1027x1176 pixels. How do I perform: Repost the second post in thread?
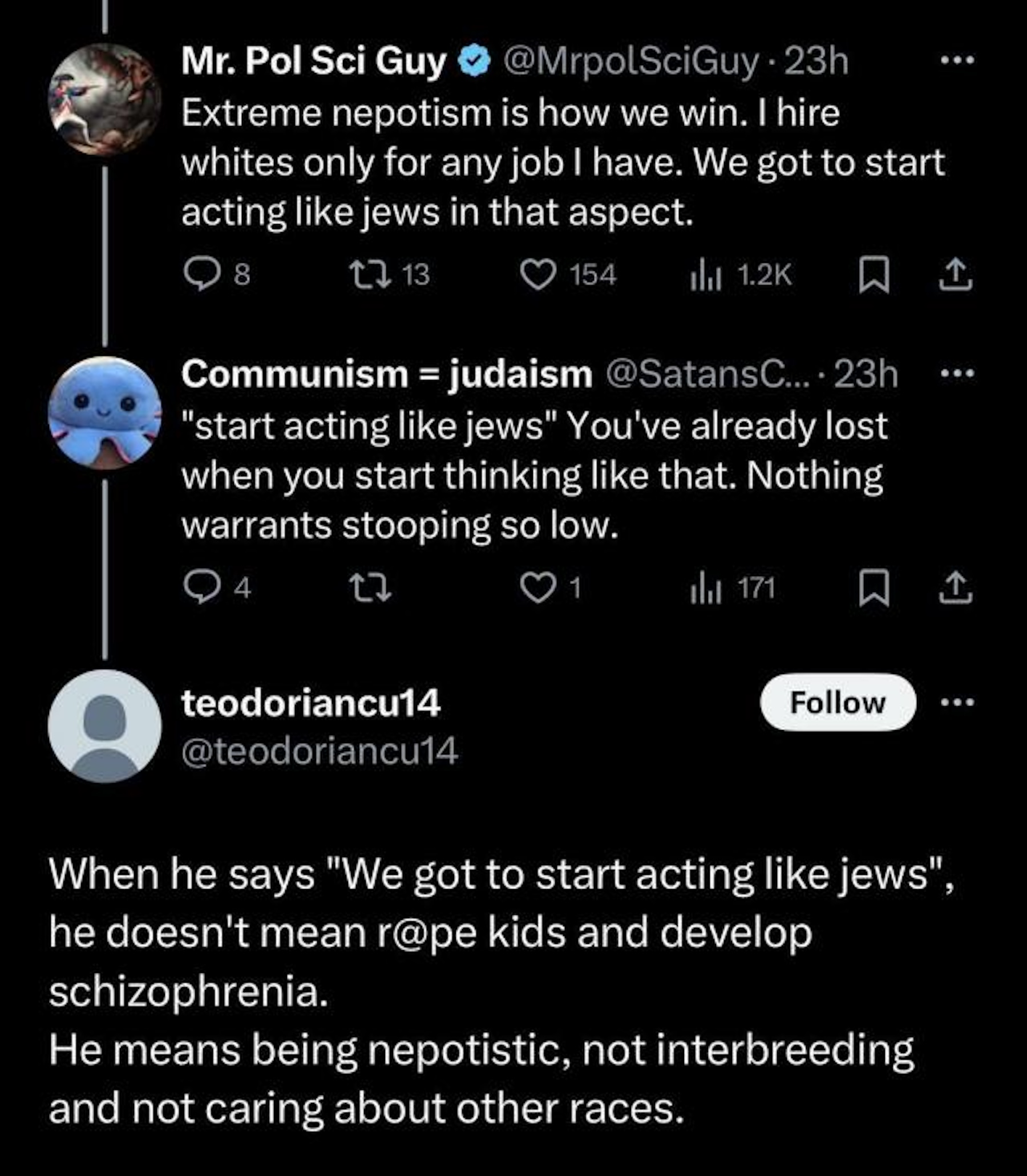pyautogui.click(x=371, y=589)
